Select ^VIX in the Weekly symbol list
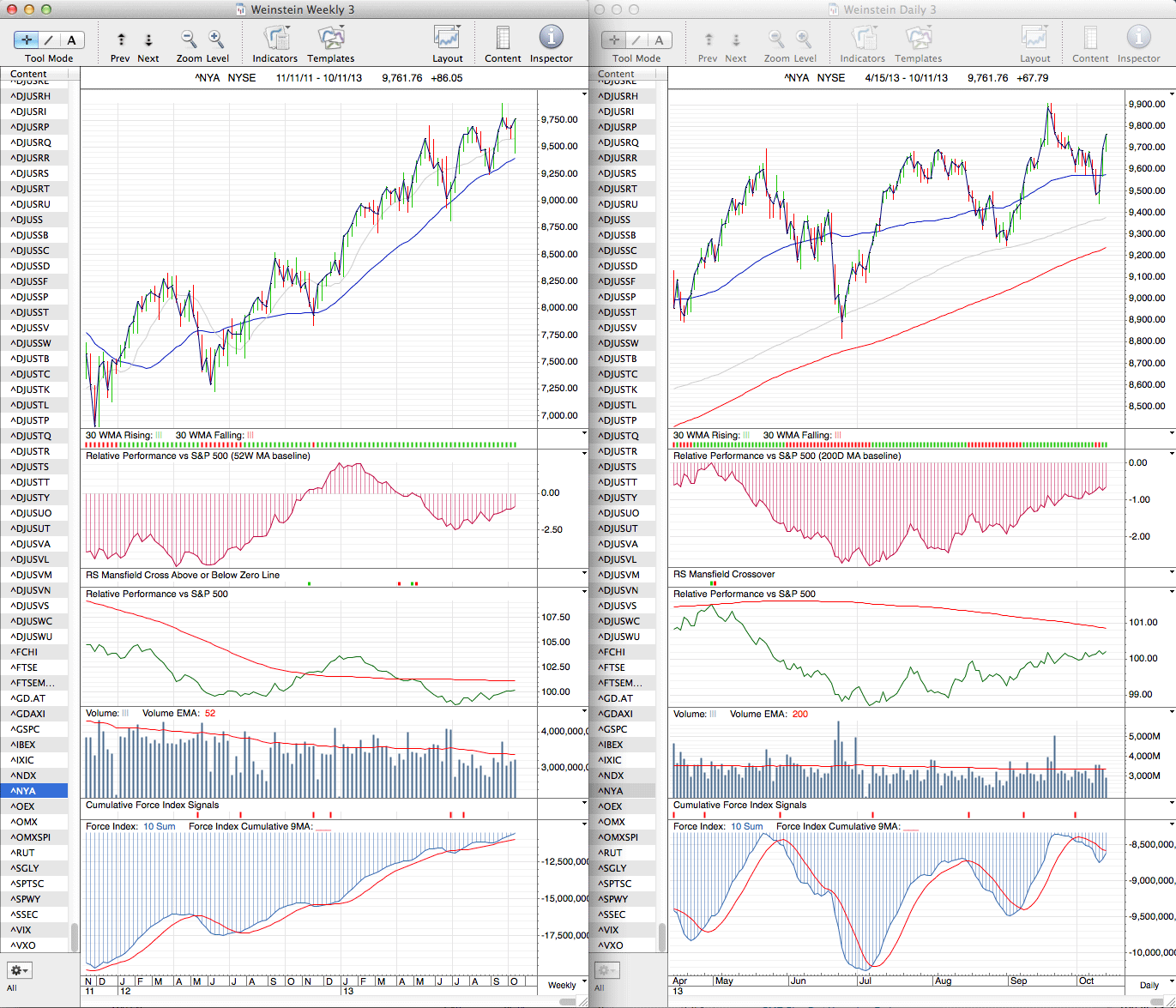The image size is (1176, 1008). click(22, 930)
